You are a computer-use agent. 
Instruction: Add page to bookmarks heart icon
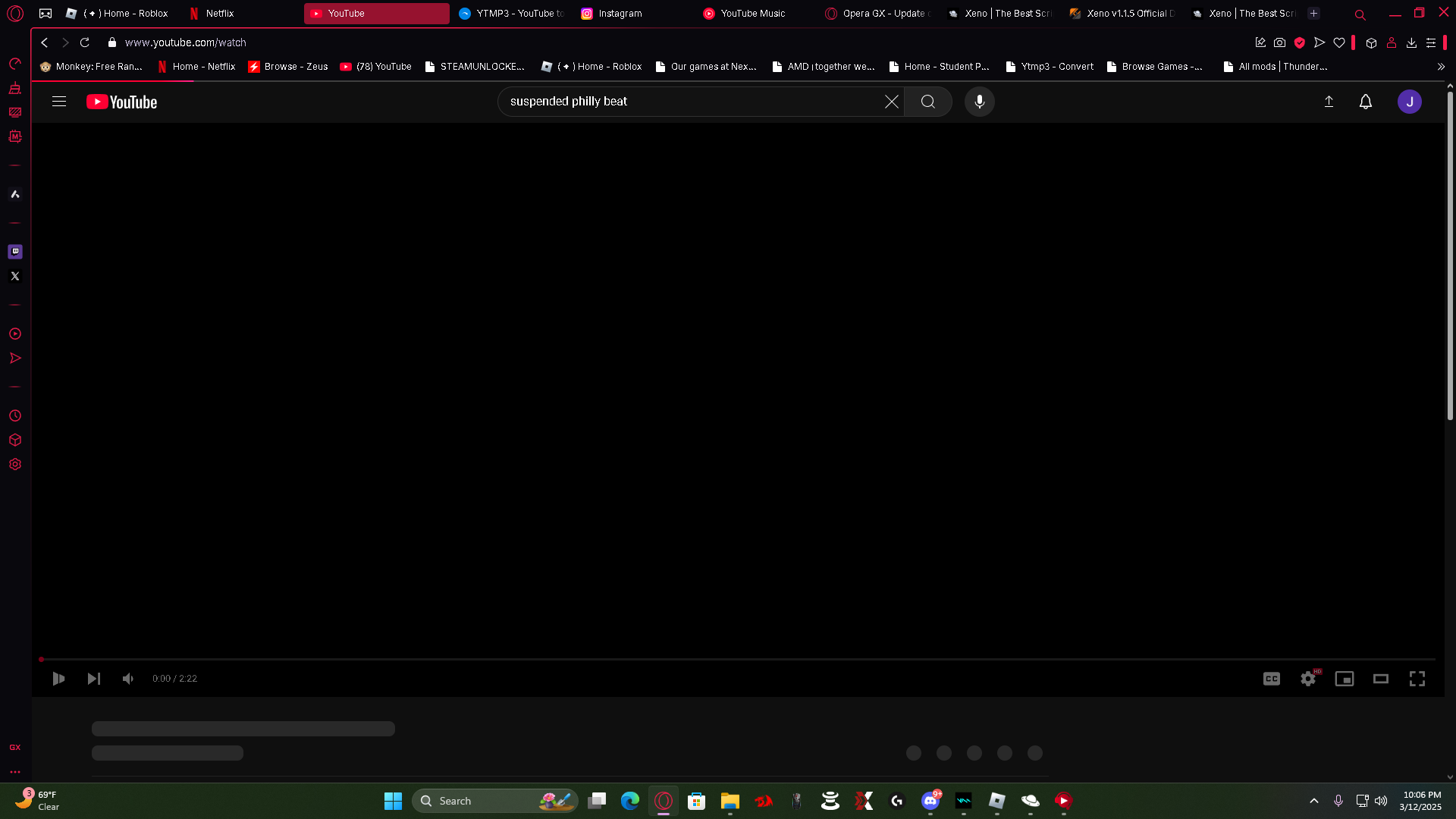coord(1339,42)
